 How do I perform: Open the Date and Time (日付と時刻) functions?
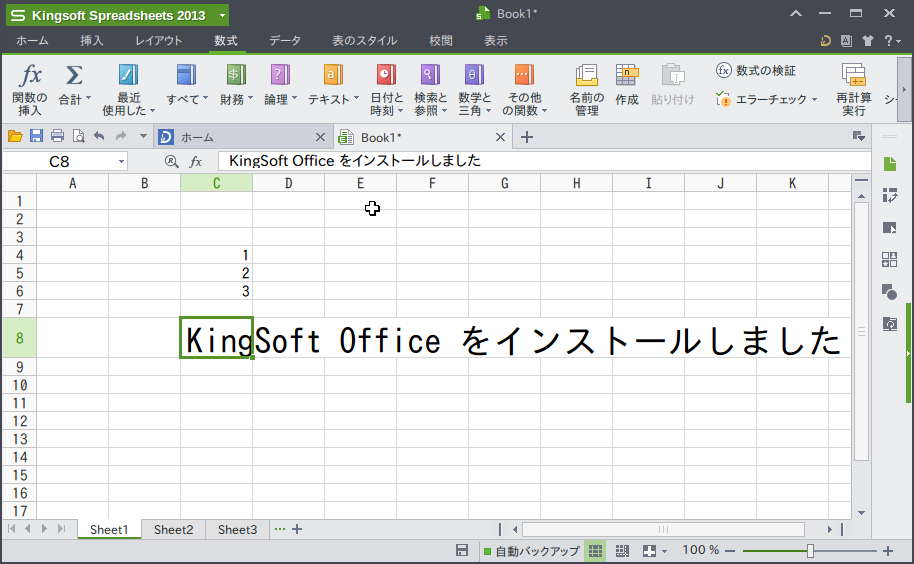pos(386,89)
